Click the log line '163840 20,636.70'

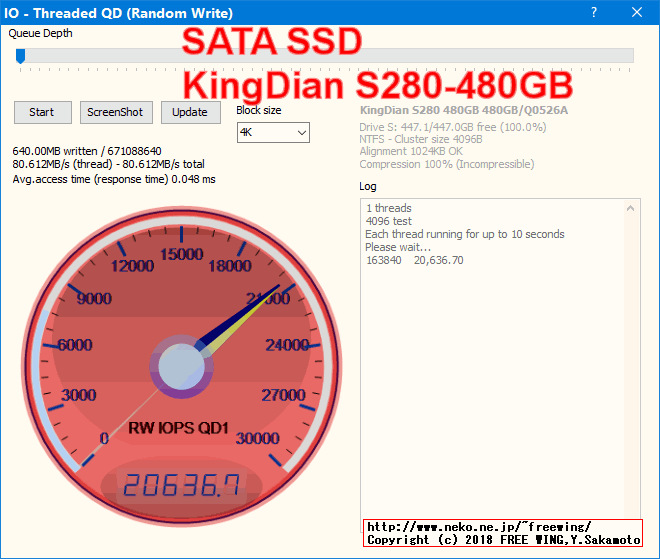pyautogui.click(x=415, y=260)
